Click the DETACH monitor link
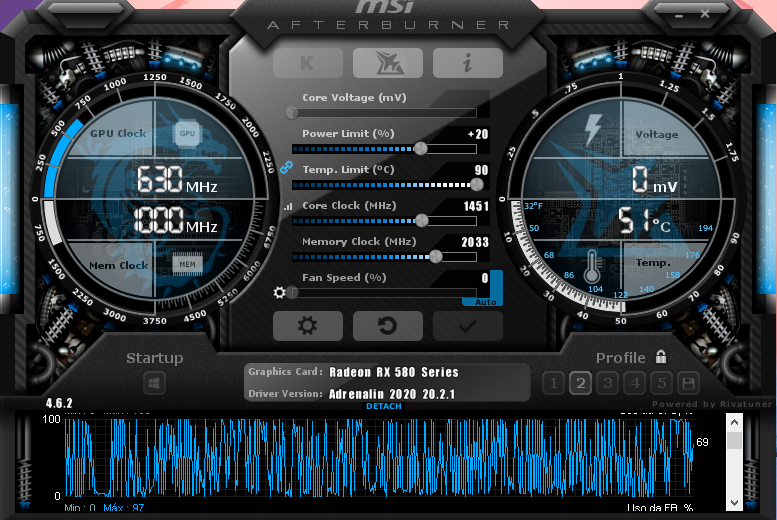This screenshot has height=520, width=777. pyautogui.click(x=384, y=406)
